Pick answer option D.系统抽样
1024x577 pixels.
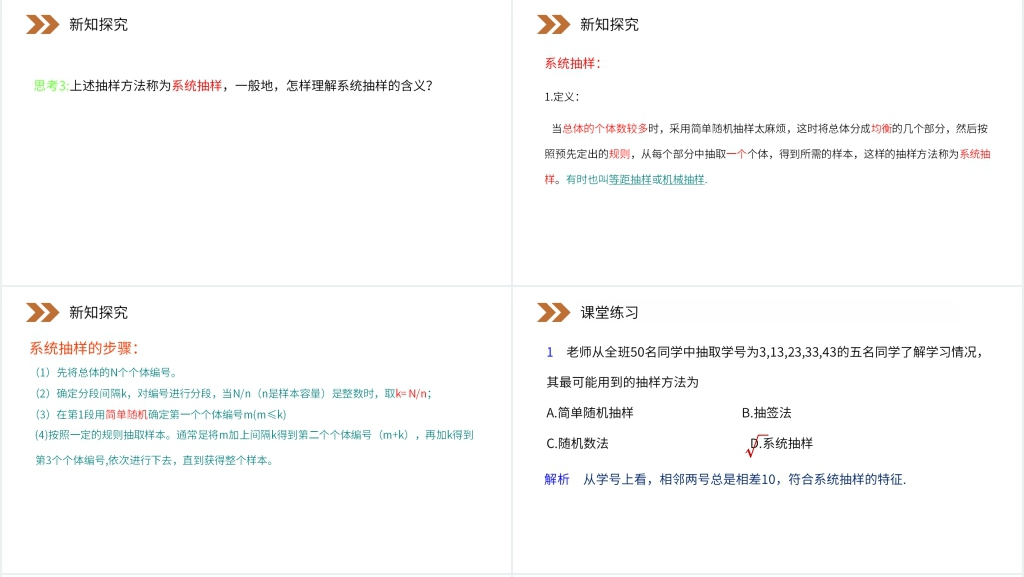(x=786, y=443)
